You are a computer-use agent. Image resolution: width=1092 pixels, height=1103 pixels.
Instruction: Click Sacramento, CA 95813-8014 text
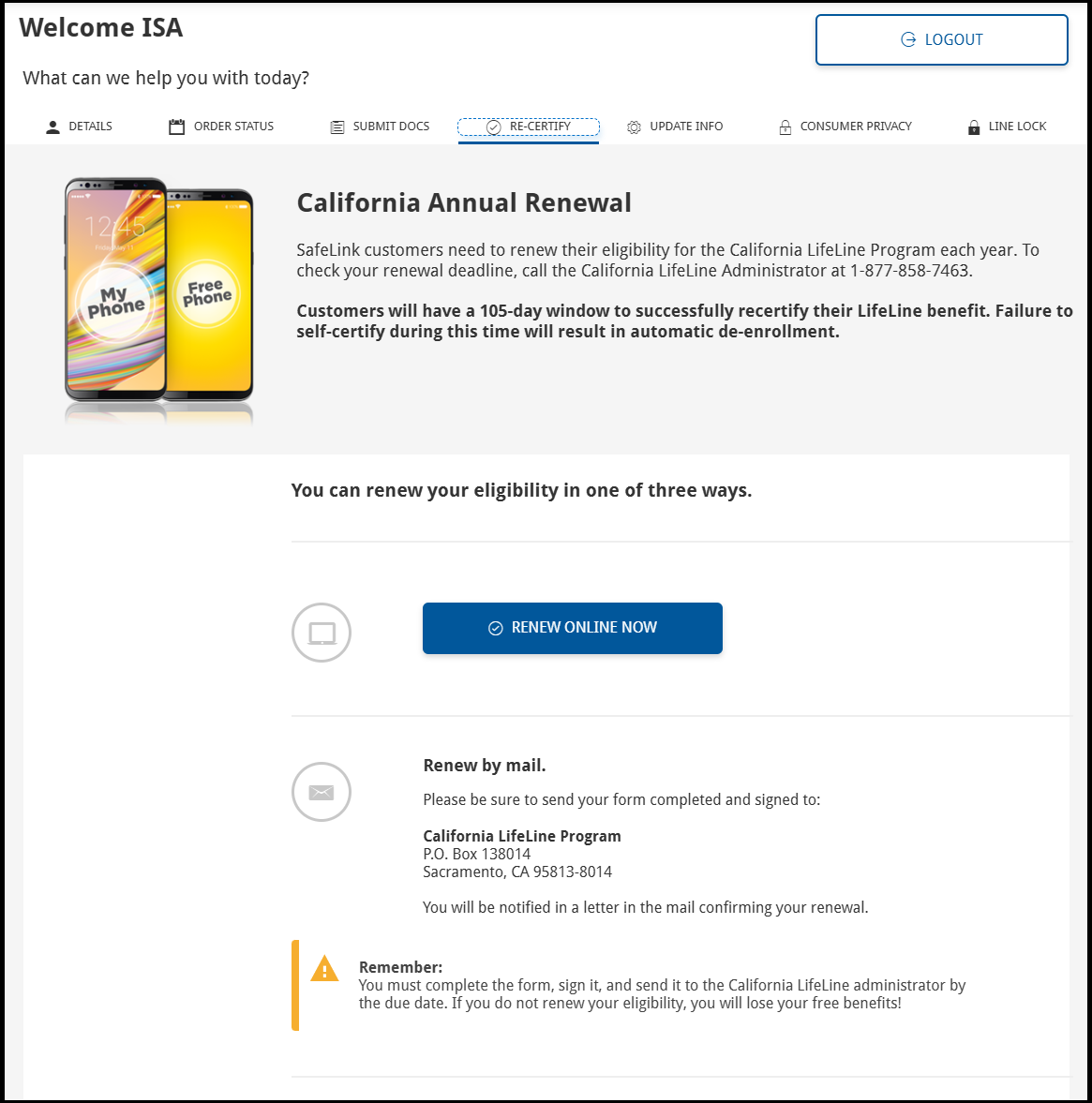[517, 872]
